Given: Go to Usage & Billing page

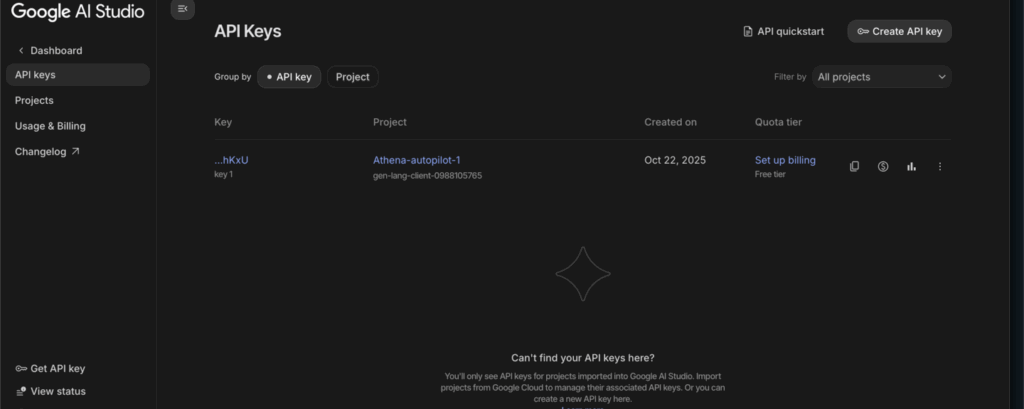Looking at the screenshot, I should click(x=50, y=127).
